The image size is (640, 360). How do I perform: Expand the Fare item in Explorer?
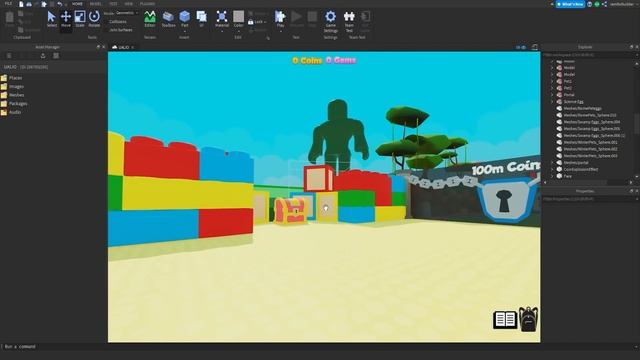pyautogui.click(x=552, y=176)
